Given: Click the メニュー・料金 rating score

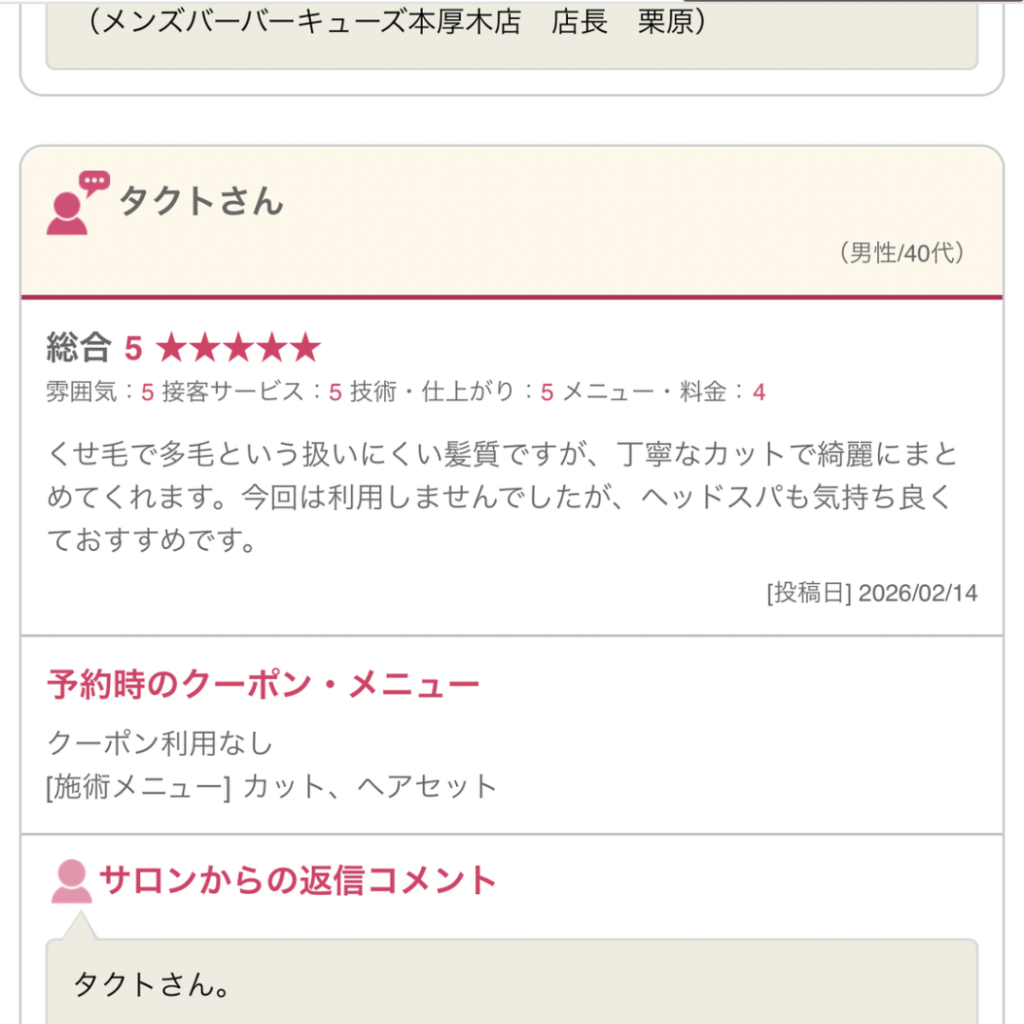Looking at the screenshot, I should [x=759, y=392].
